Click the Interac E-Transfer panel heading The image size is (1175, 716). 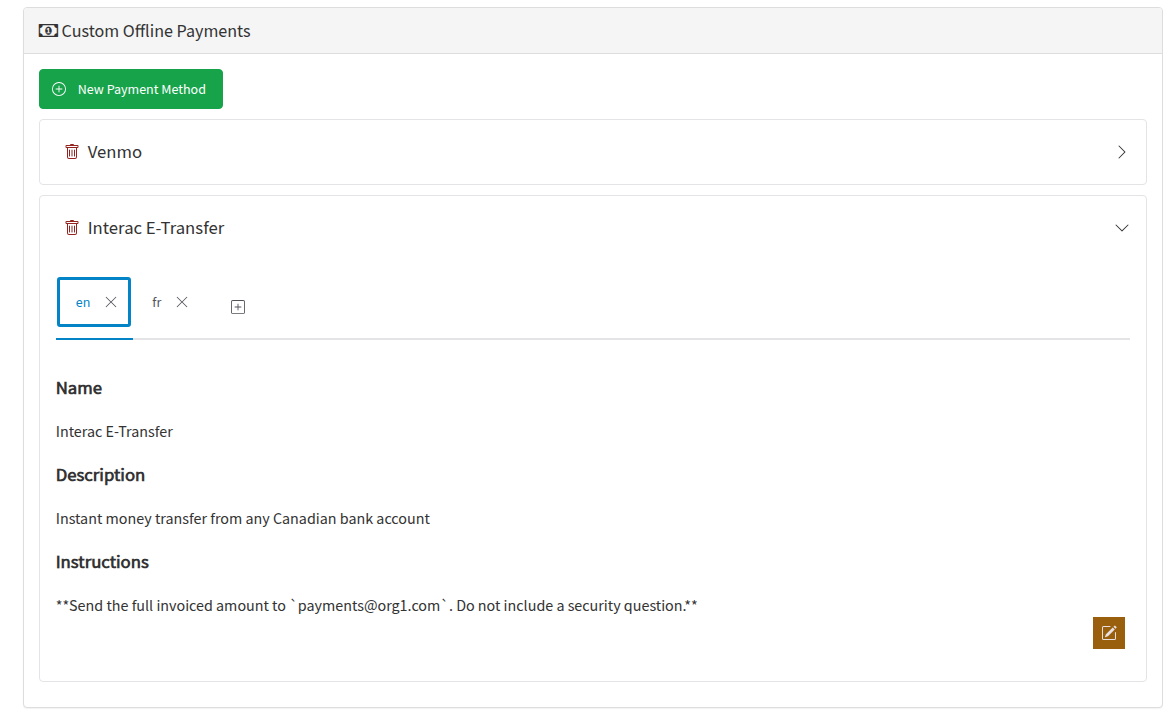pyautogui.click(x=156, y=228)
